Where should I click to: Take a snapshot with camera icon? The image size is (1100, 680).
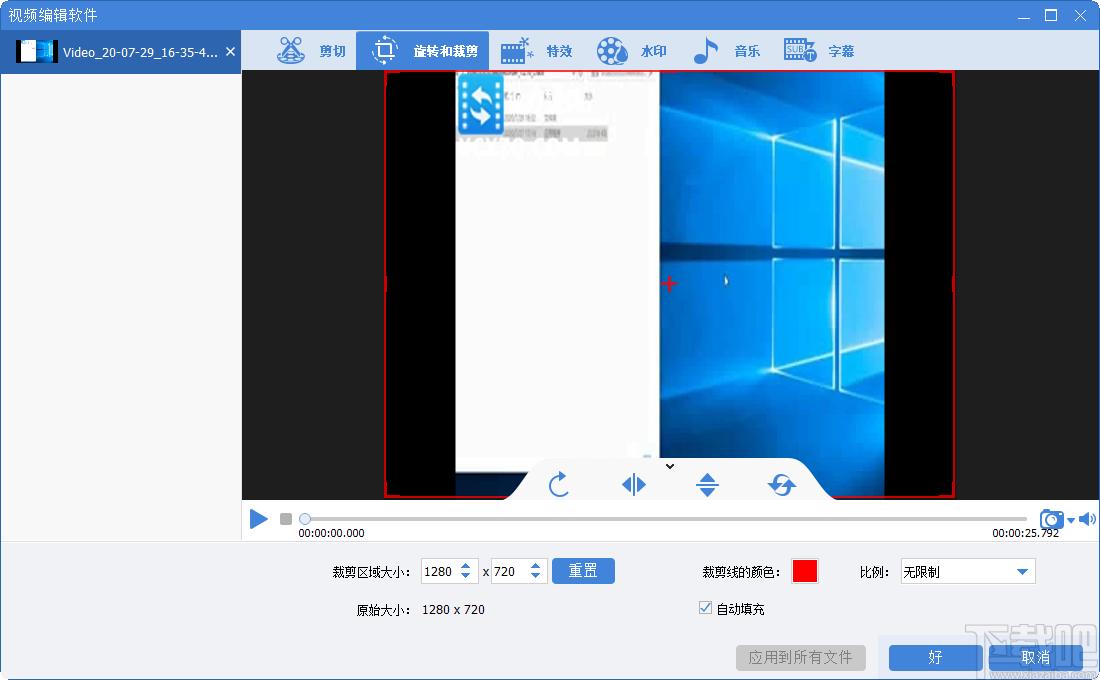(1051, 519)
